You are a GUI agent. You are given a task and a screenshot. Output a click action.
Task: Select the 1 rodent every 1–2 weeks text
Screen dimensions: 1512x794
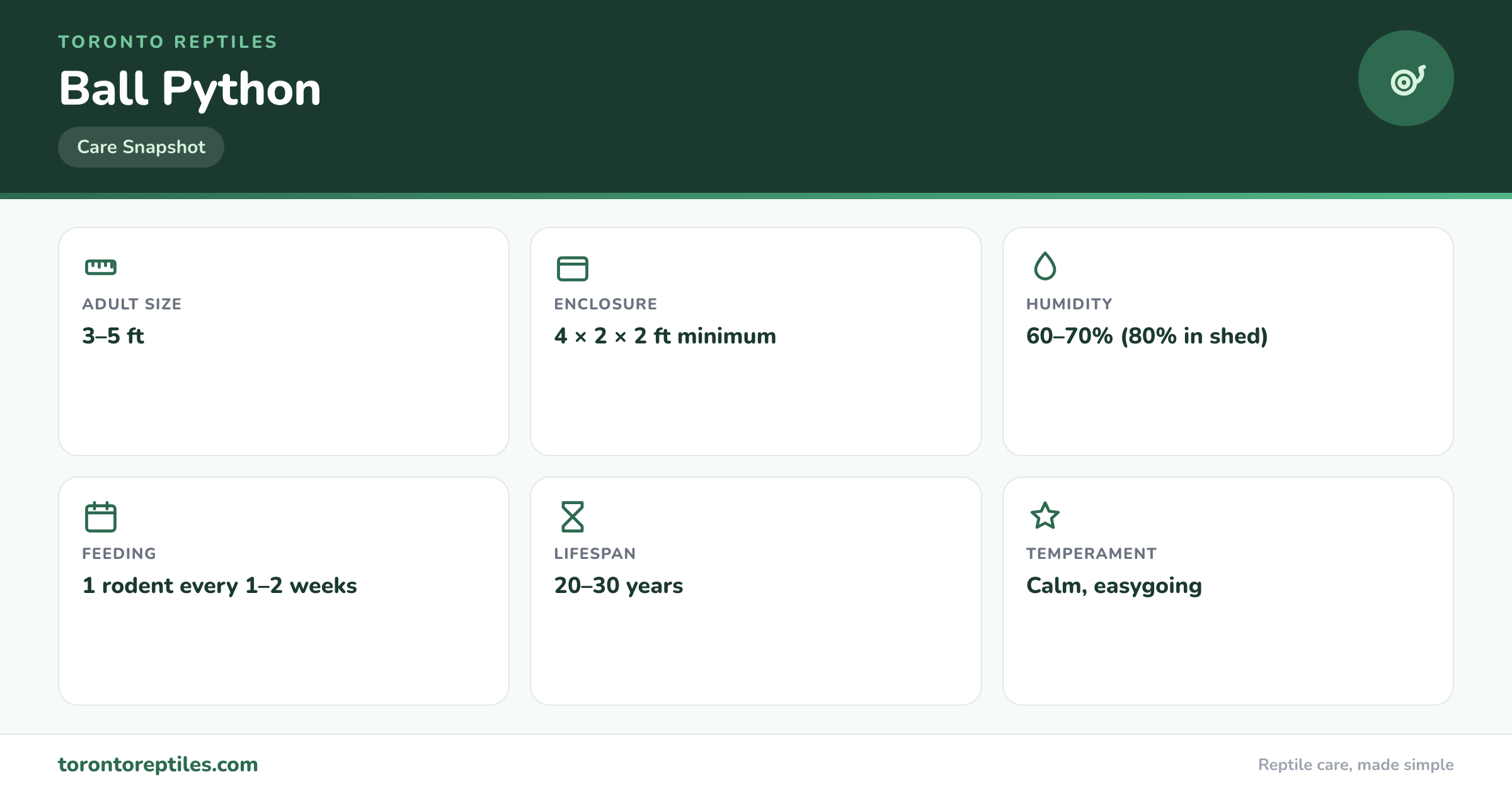tap(220, 585)
